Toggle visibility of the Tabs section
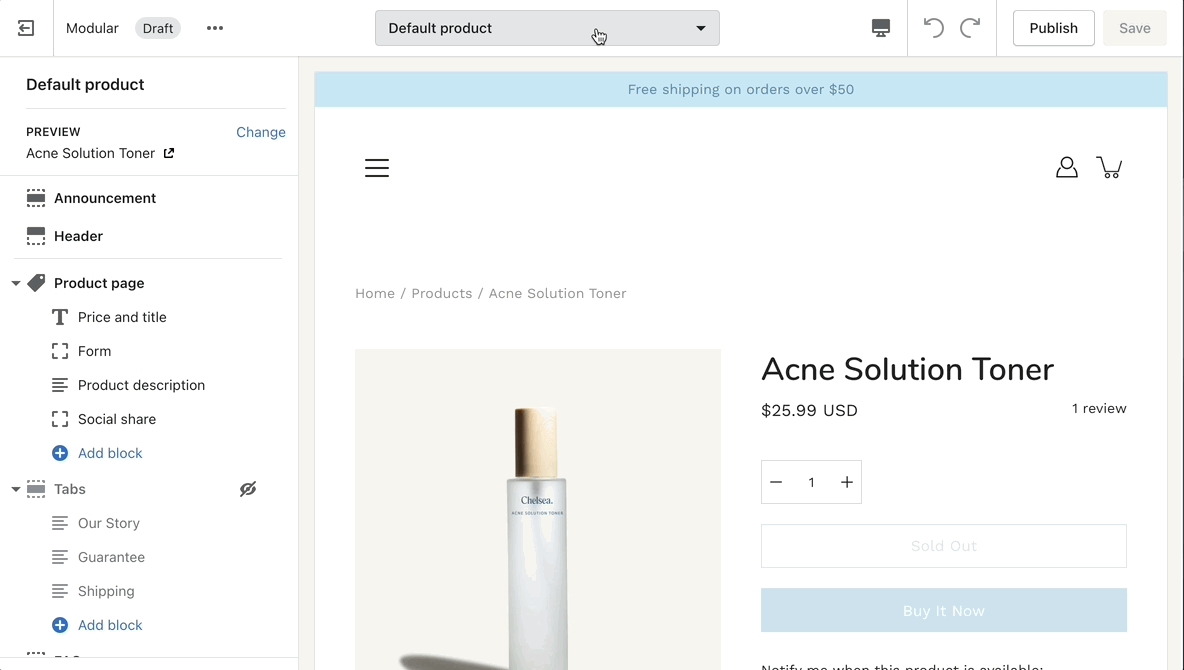Viewport: 1184px width, 670px height. 248,489
